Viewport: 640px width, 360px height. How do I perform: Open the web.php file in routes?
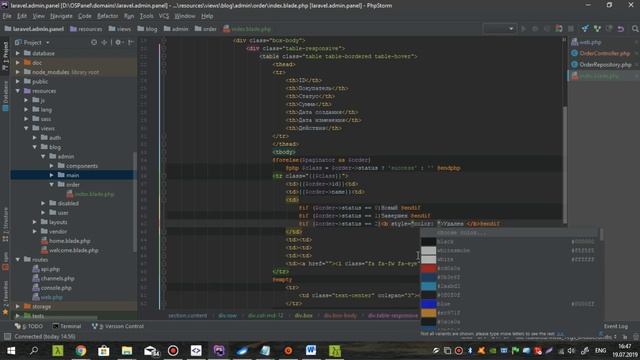(x=52, y=297)
